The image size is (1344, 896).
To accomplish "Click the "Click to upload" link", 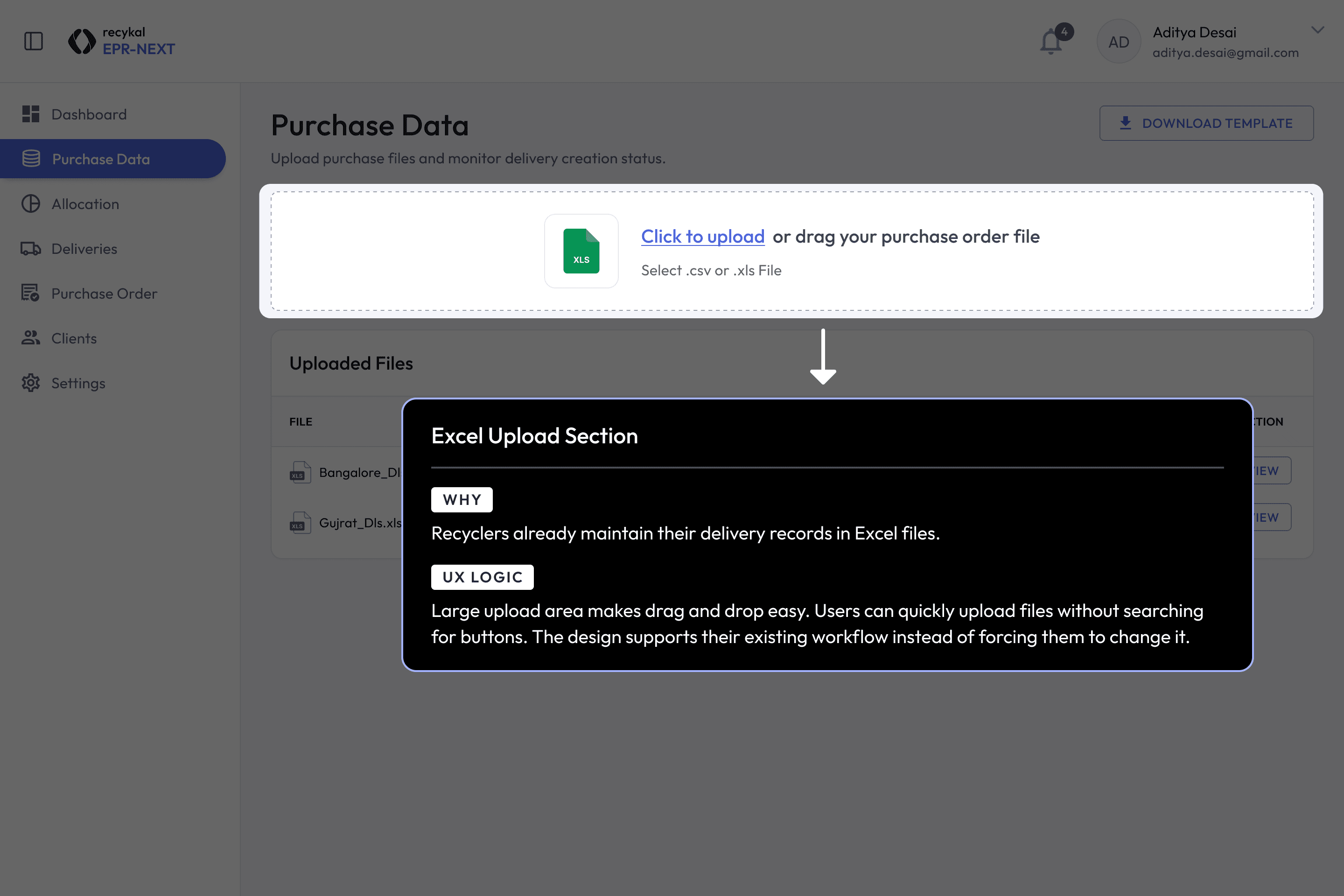I will [x=702, y=237].
